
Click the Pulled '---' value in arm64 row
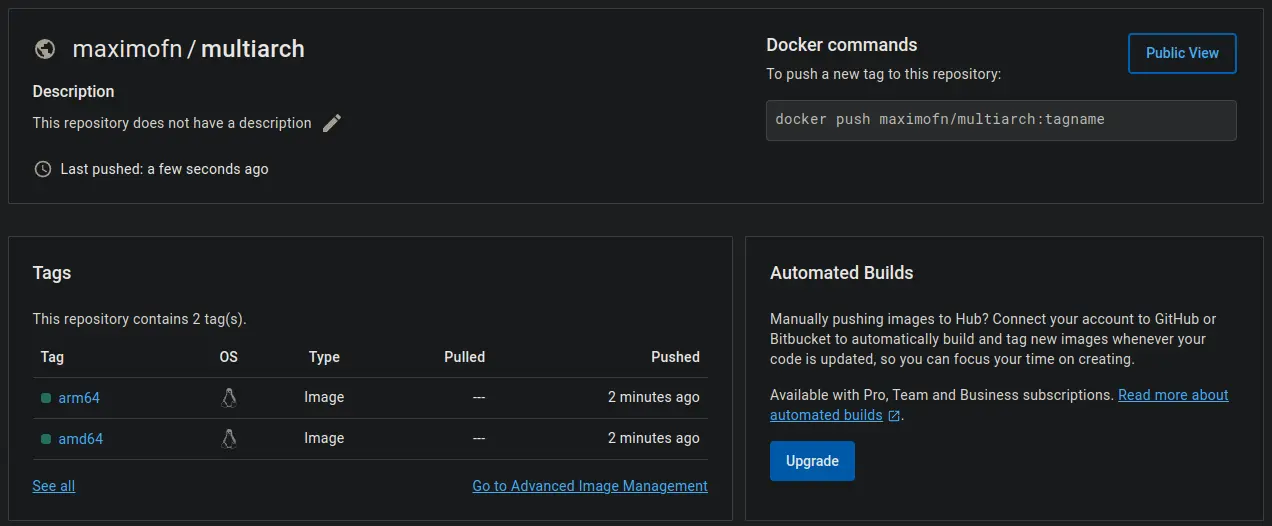[x=479, y=397]
